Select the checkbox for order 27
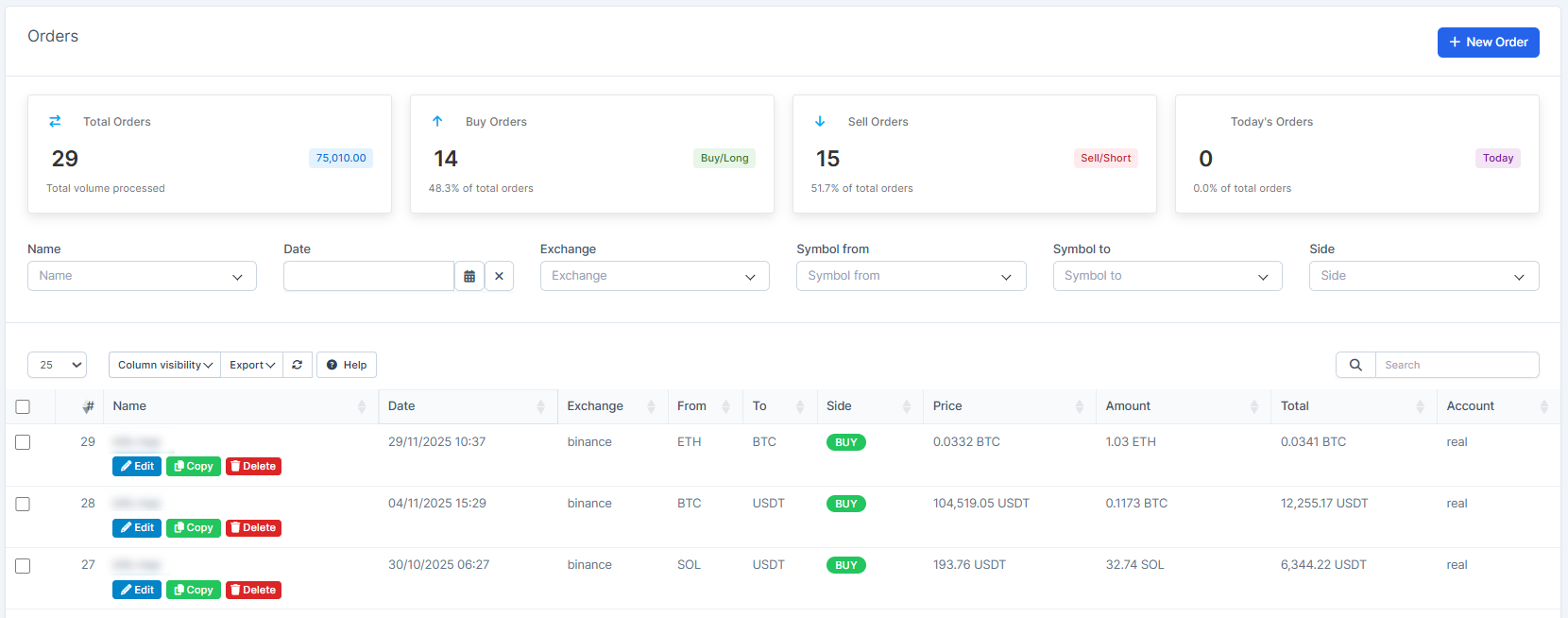The height and width of the screenshot is (618, 1568). (23, 565)
